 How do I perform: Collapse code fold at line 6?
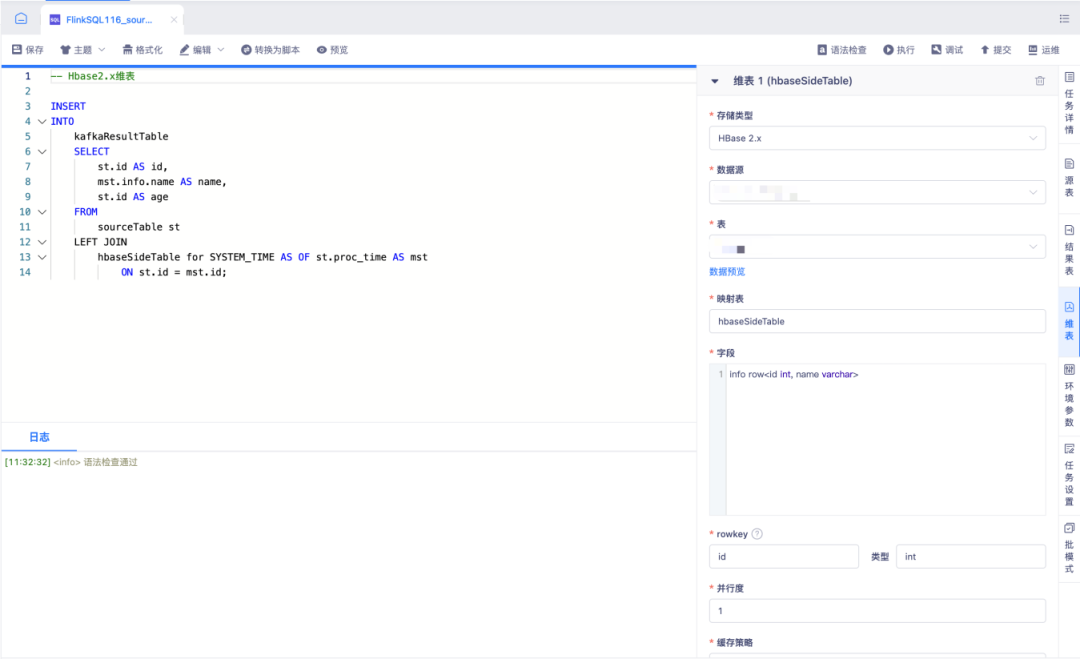tap(42, 151)
